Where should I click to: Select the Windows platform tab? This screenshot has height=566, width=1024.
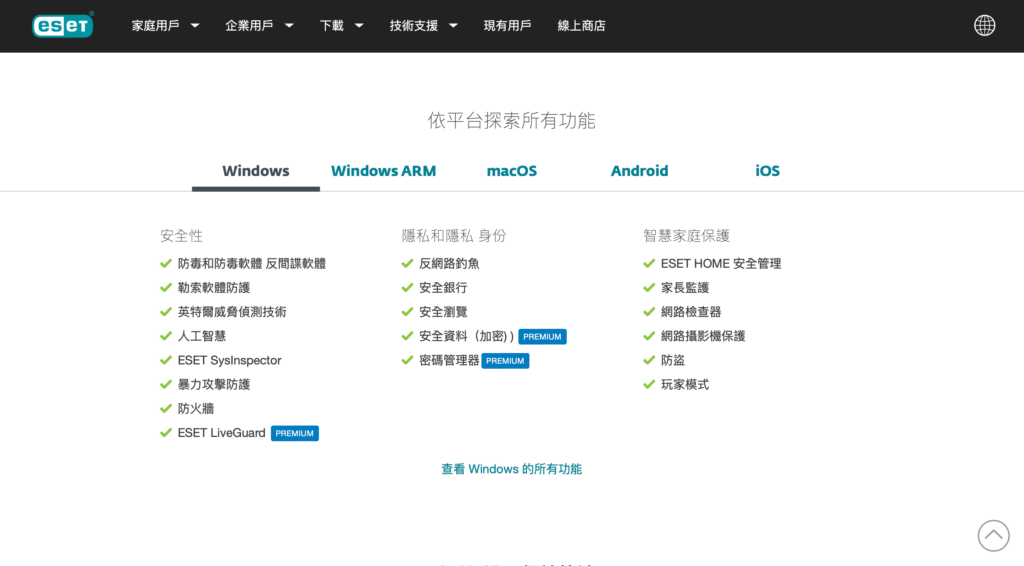(x=255, y=171)
